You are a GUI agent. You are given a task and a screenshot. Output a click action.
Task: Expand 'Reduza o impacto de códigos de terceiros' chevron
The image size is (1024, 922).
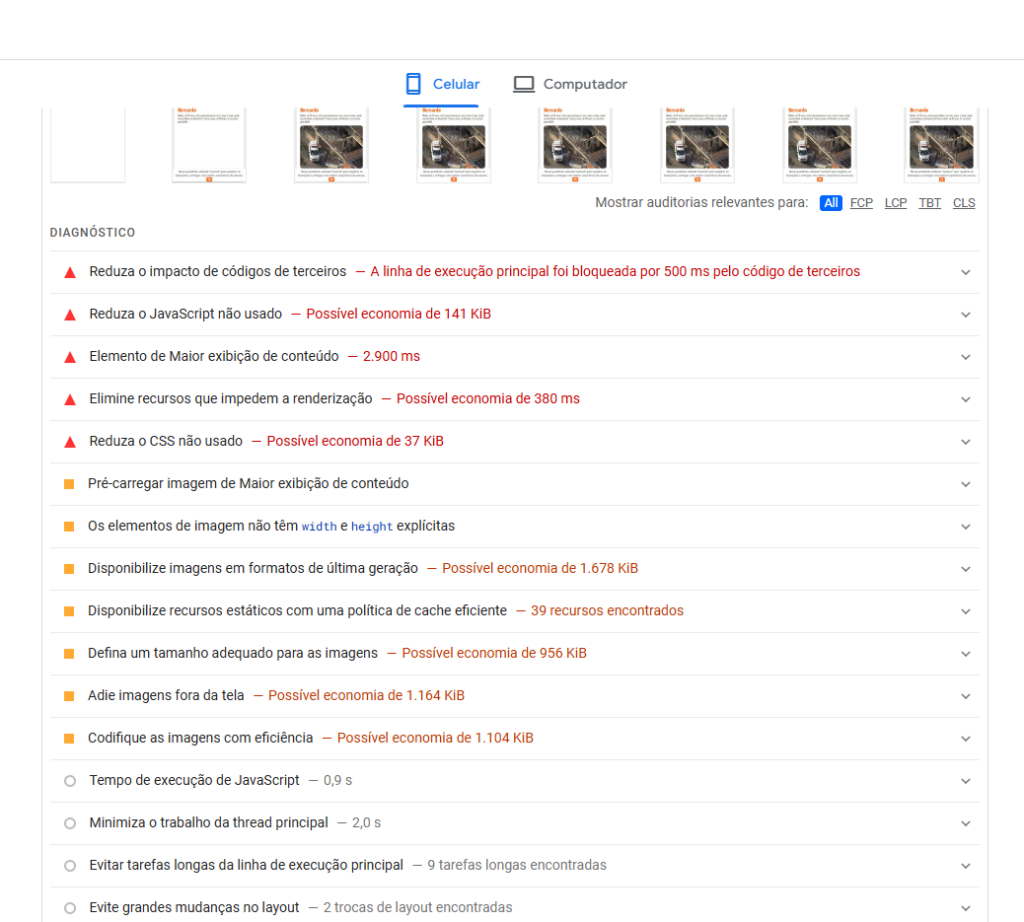966,272
